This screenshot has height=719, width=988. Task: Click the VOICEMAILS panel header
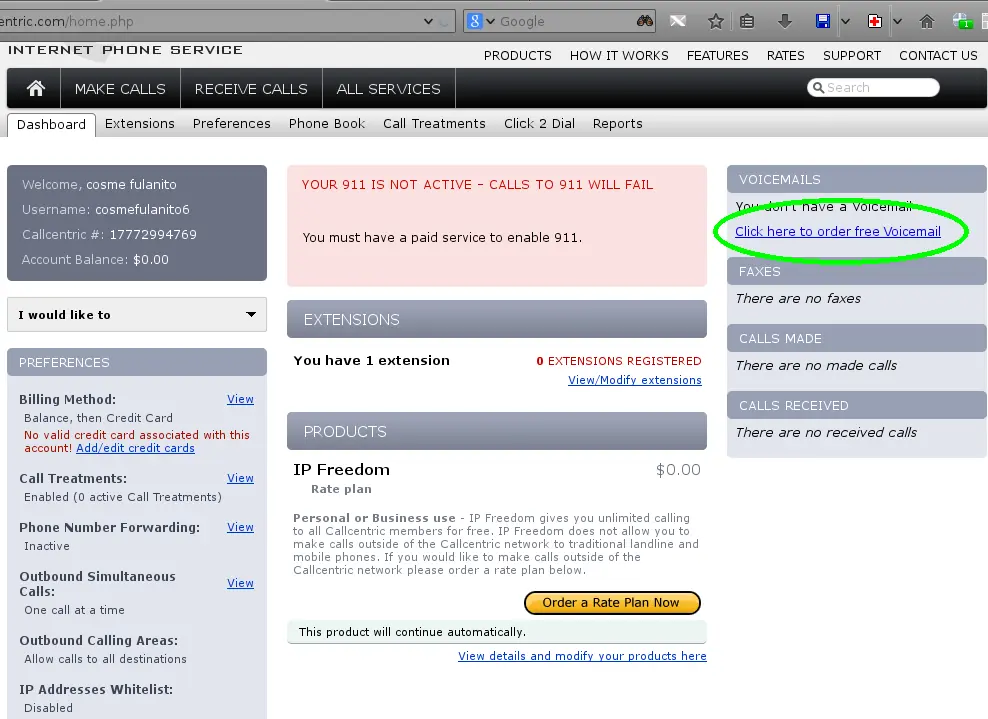[x=856, y=179]
